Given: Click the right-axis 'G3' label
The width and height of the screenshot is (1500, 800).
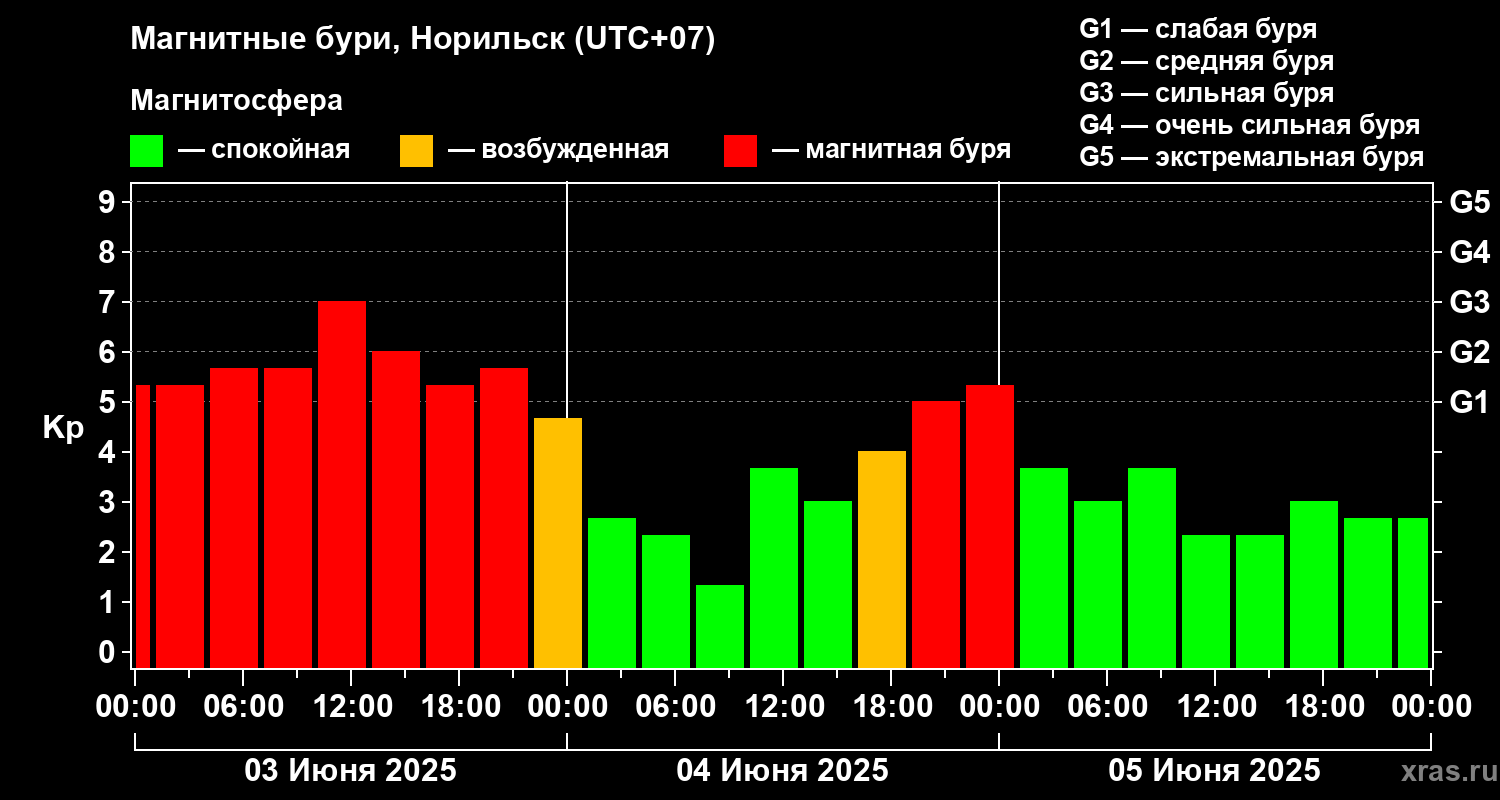Looking at the screenshot, I should click(1470, 302).
